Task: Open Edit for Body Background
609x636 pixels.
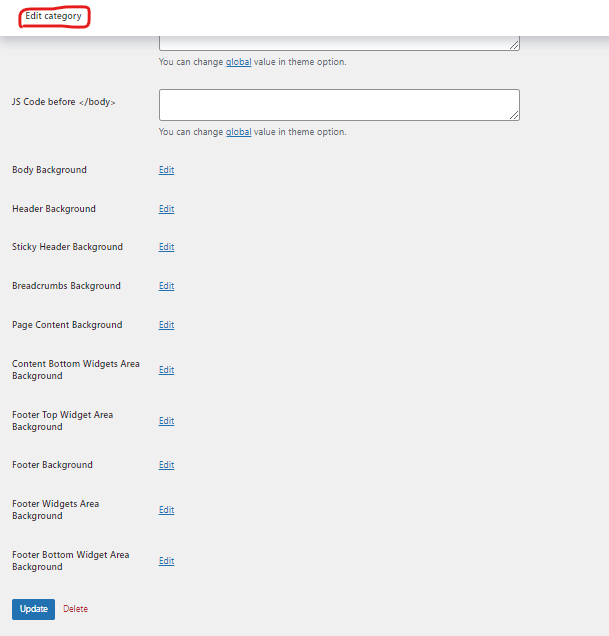Action: [x=166, y=170]
